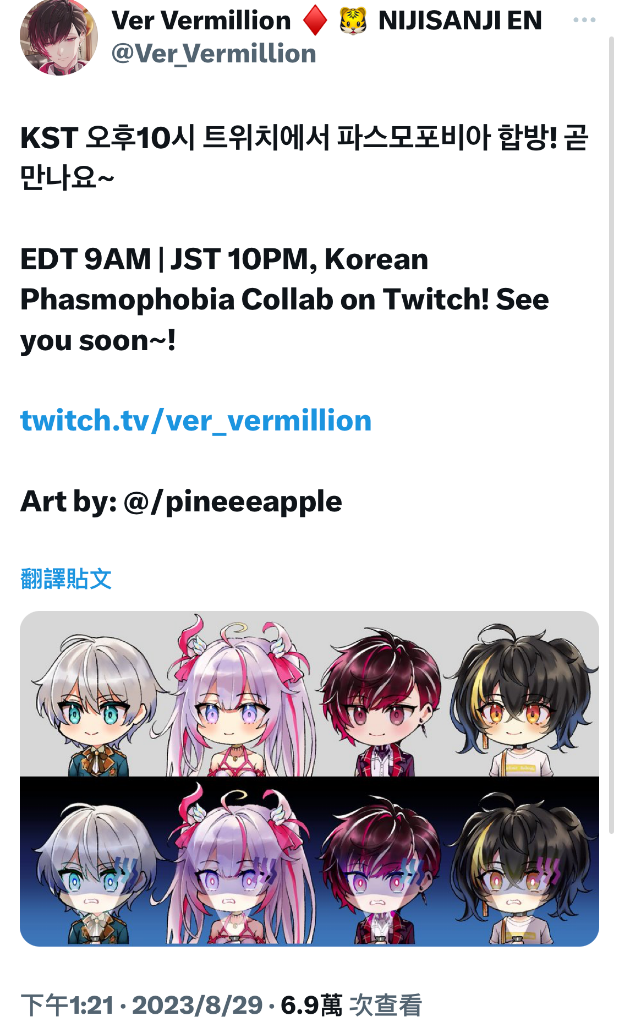Open the three-dot more options menu

pyautogui.click(x=584, y=20)
